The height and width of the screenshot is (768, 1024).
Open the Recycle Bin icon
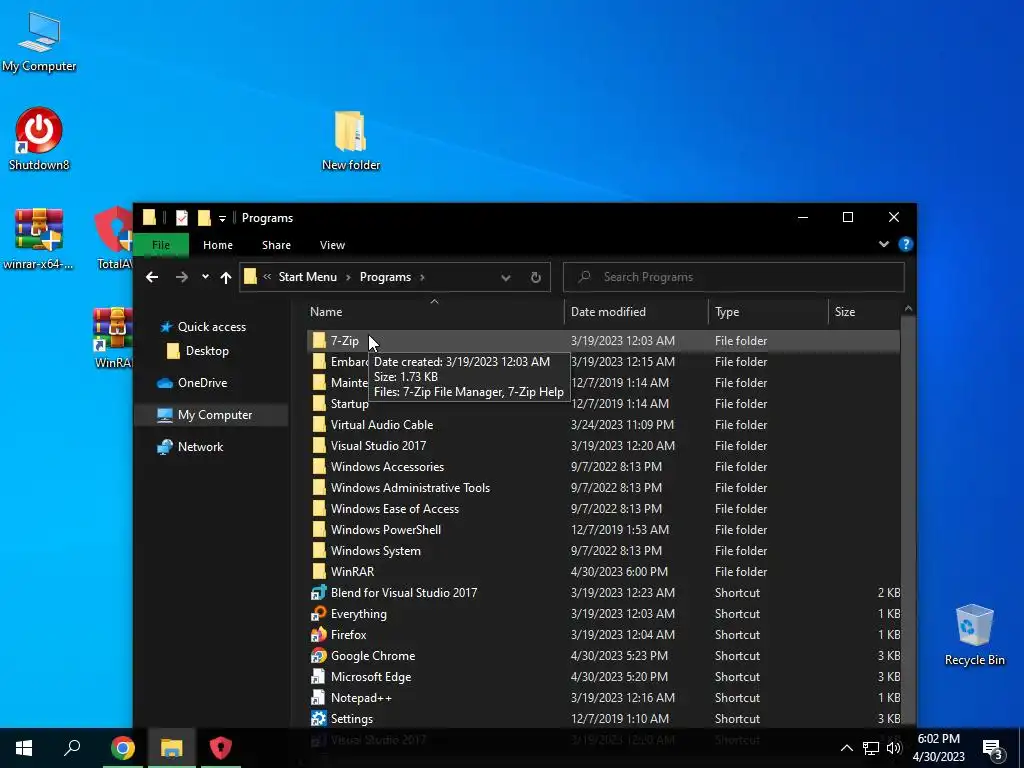pyautogui.click(x=974, y=635)
